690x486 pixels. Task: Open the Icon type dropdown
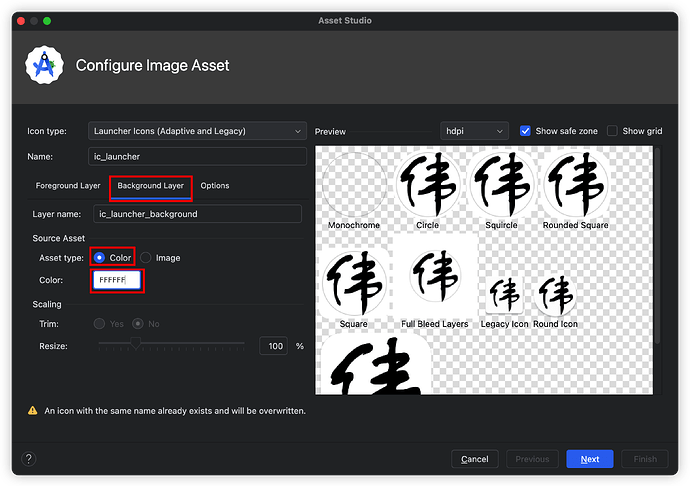click(x=196, y=131)
